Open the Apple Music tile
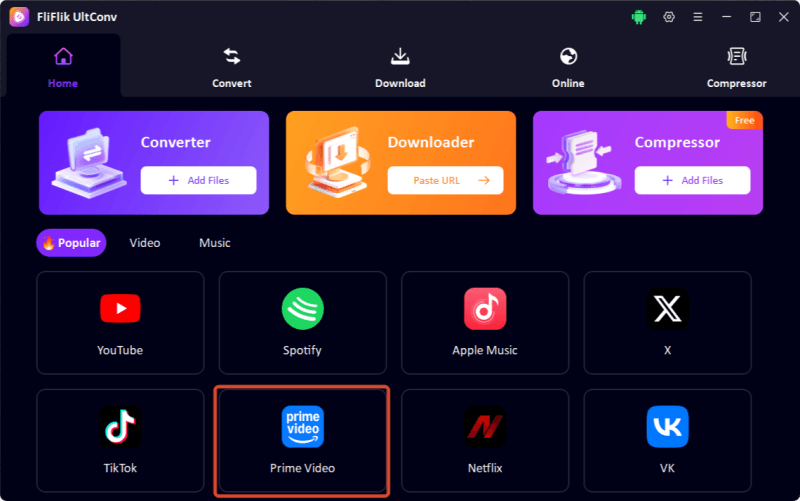The height and width of the screenshot is (501, 800). pos(485,322)
